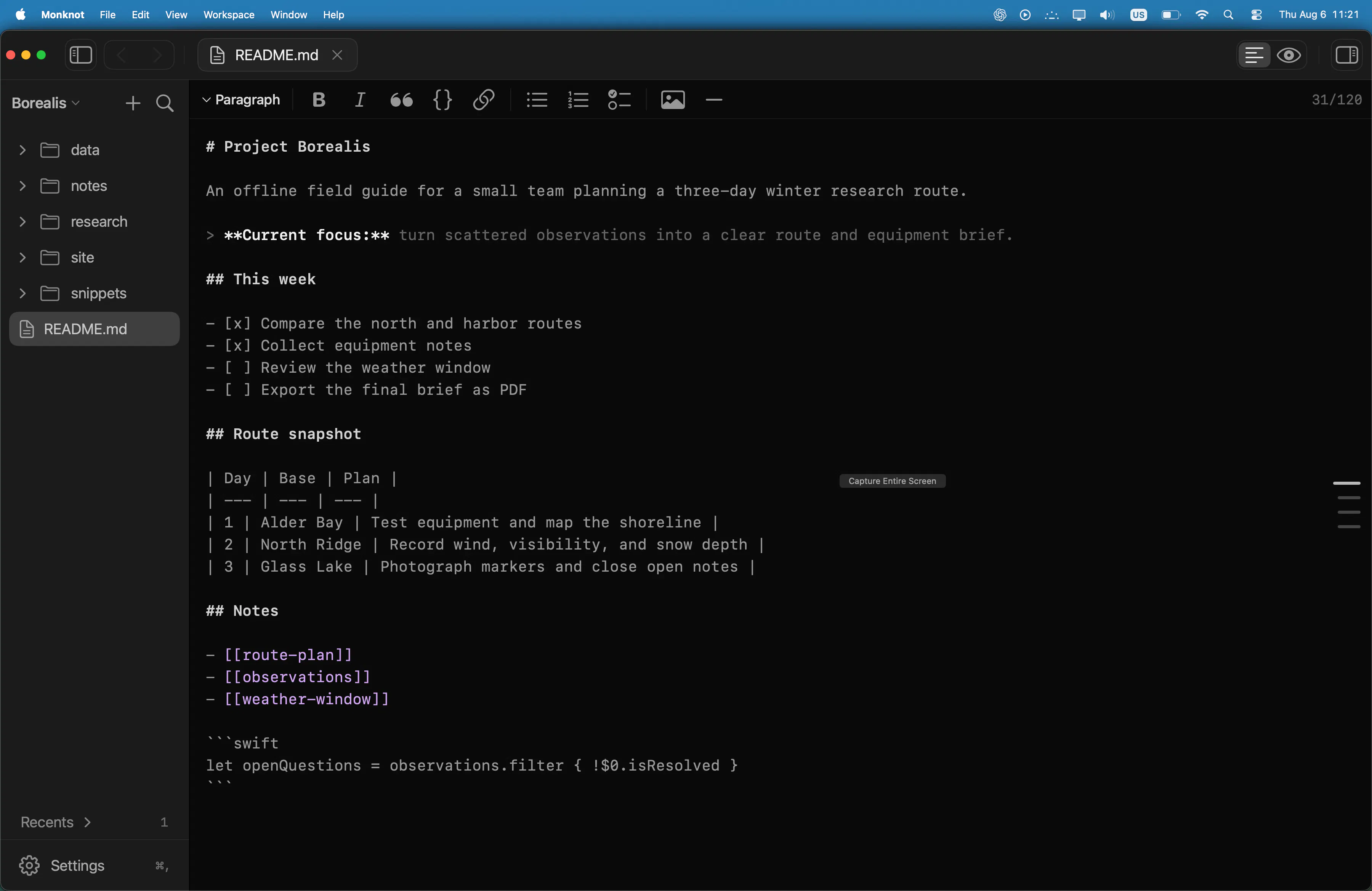Open the Monknot app menu
Image resolution: width=1372 pixels, height=891 pixels.
tap(62, 15)
